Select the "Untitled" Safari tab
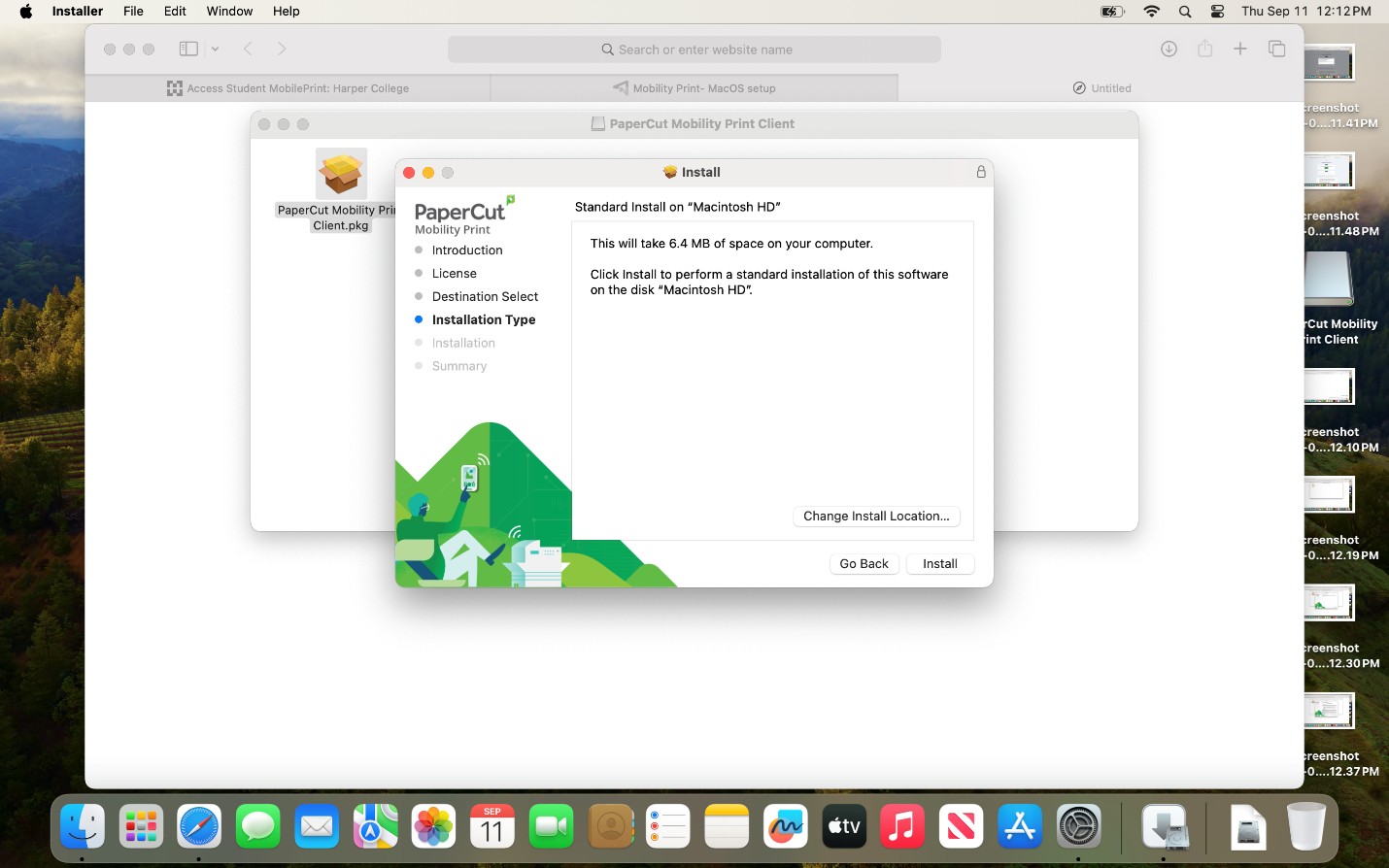This screenshot has height=868, width=1389. (x=1102, y=87)
